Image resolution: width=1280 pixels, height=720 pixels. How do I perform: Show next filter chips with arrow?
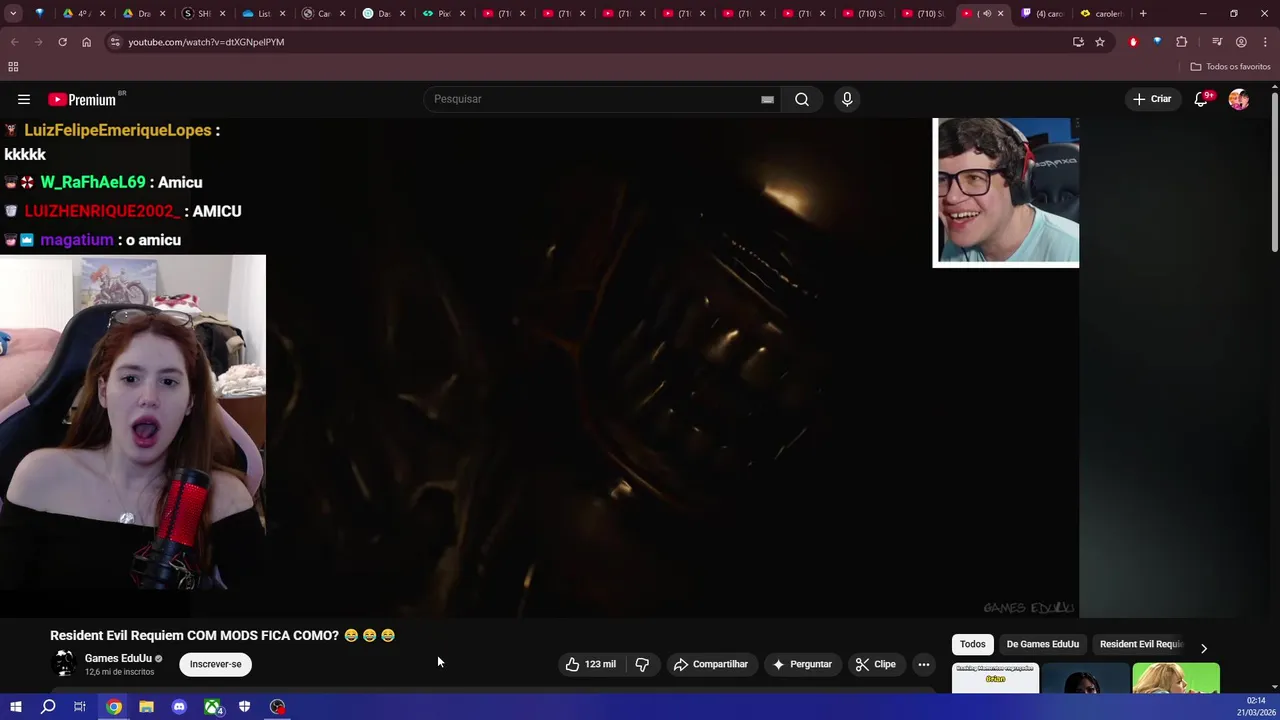[1204, 648]
